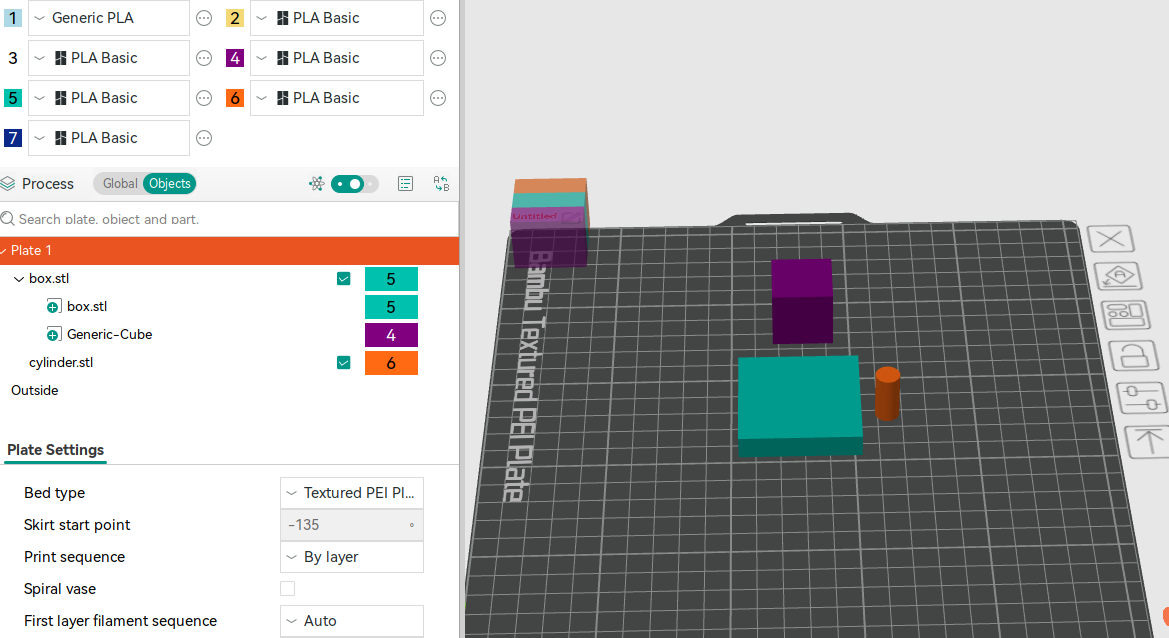1169x638 pixels.
Task: Switch process view to Global
Action: [x=120, y=183]
